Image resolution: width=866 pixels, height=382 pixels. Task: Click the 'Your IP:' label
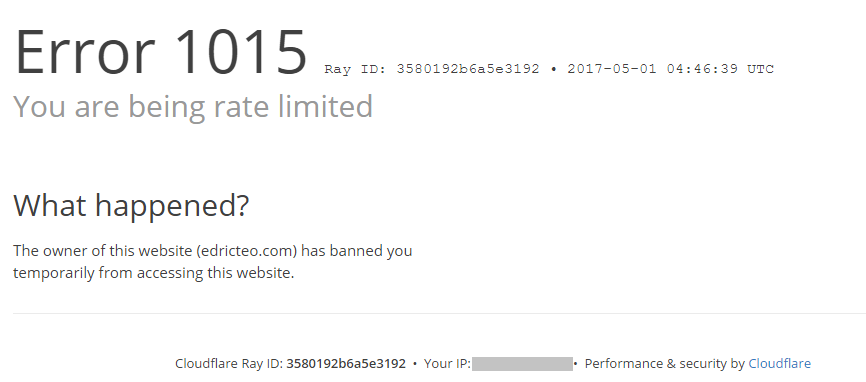[x=447, y=364]
